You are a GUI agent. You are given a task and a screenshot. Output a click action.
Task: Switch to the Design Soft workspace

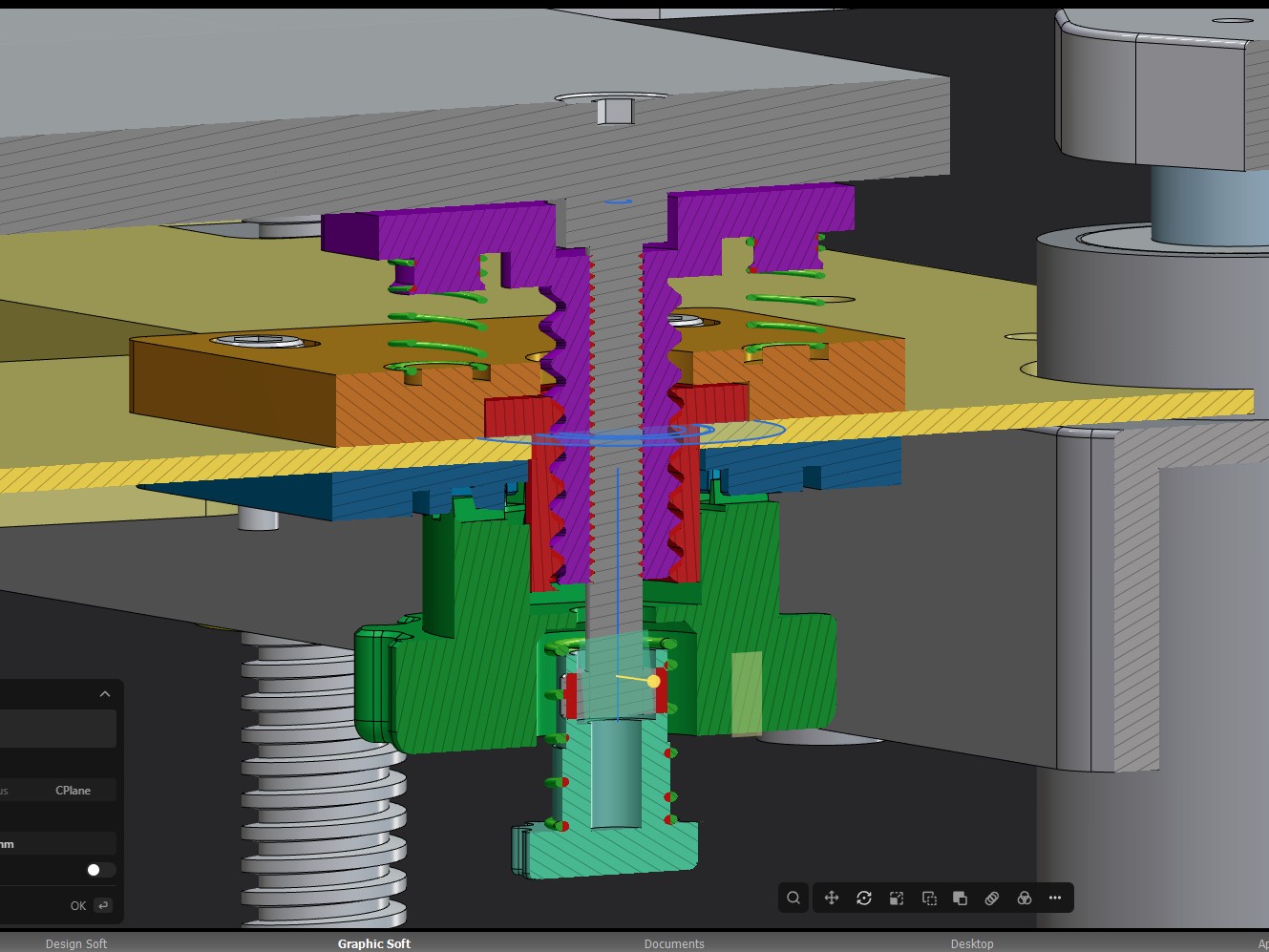point(76,943)
